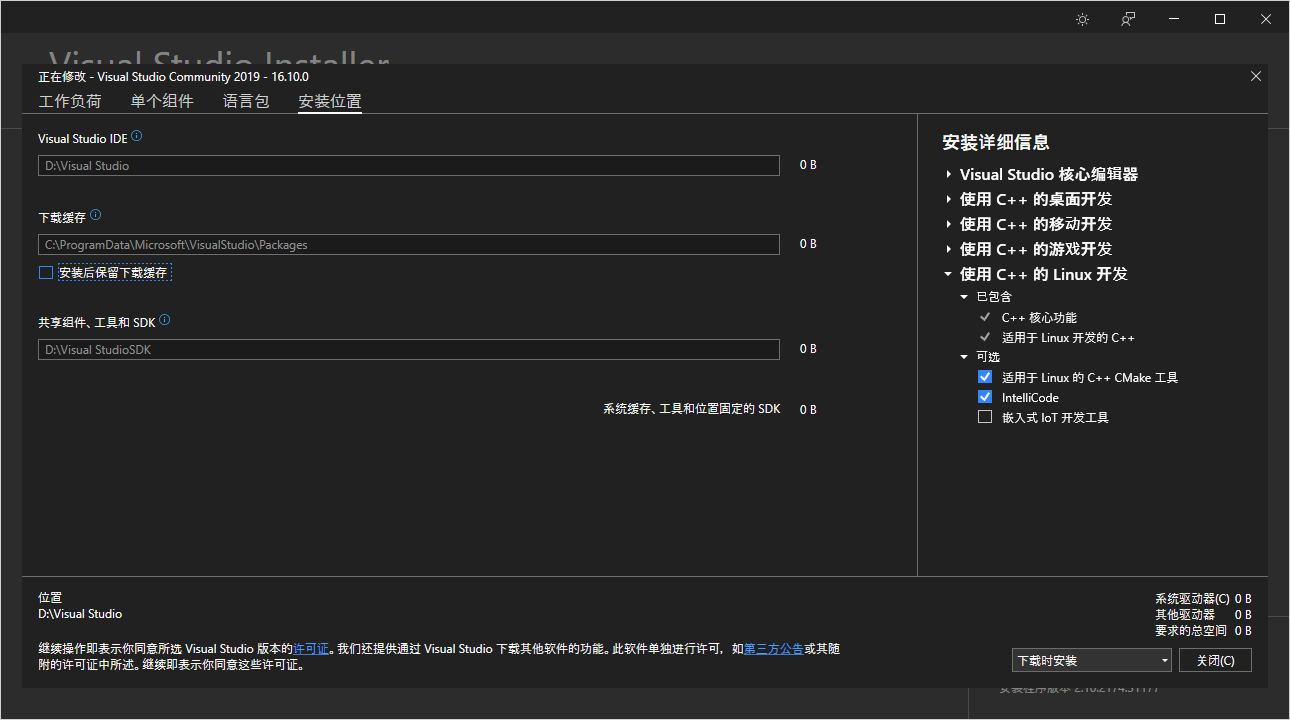Uncheck the IntelliCode option

(x=985, y=397)
